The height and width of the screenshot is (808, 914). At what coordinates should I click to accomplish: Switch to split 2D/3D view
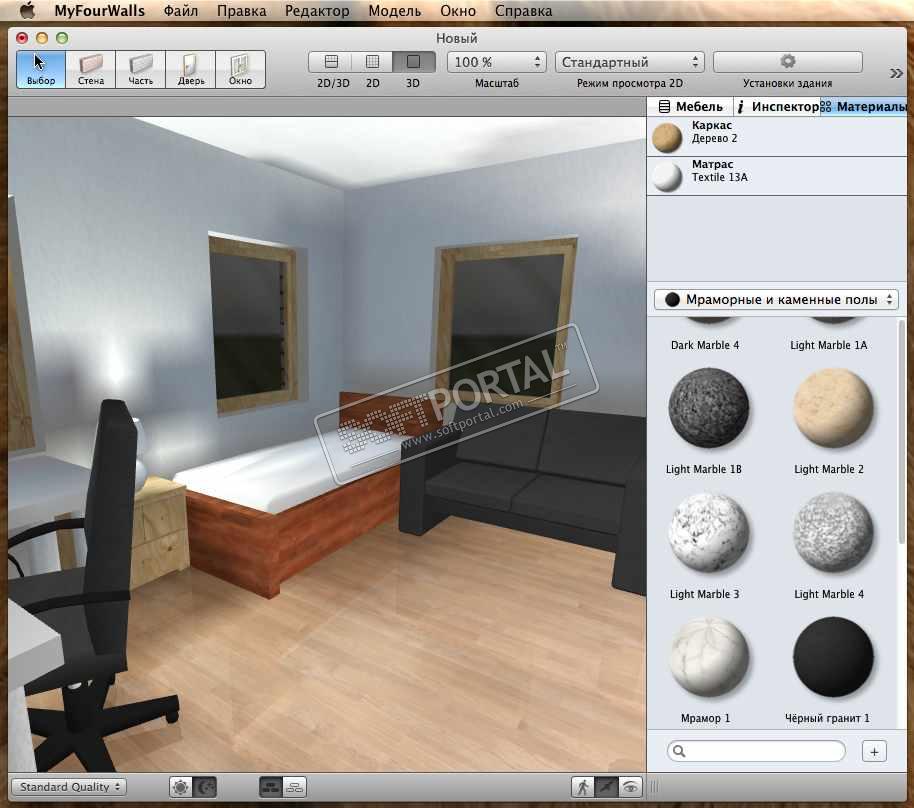(331, 62)
